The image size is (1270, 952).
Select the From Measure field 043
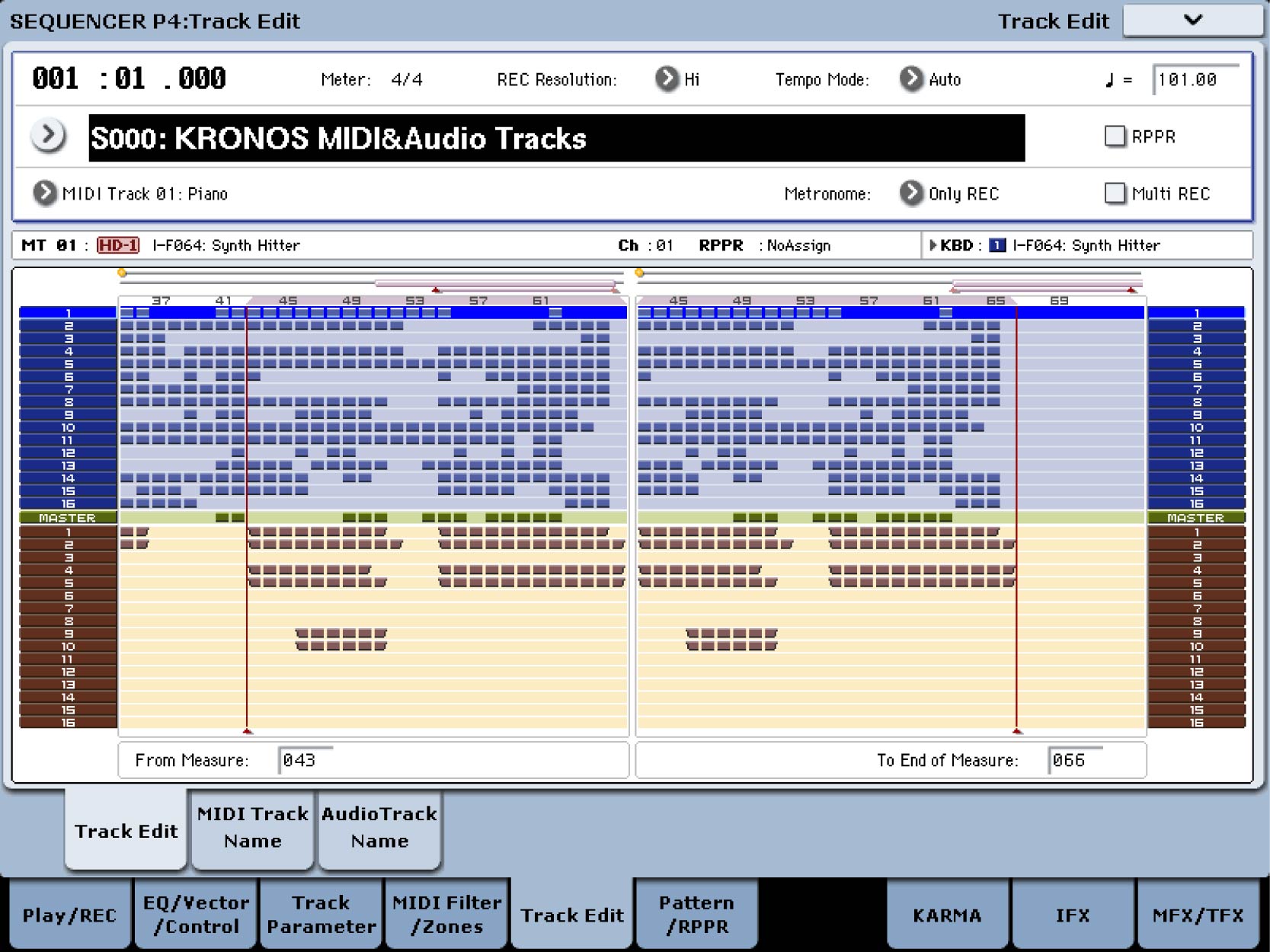(x=306, y=760)
